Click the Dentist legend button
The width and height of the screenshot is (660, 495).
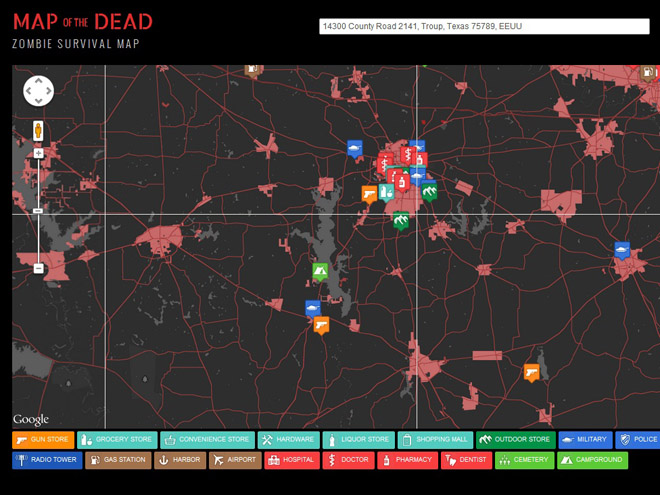click(466, 460)
